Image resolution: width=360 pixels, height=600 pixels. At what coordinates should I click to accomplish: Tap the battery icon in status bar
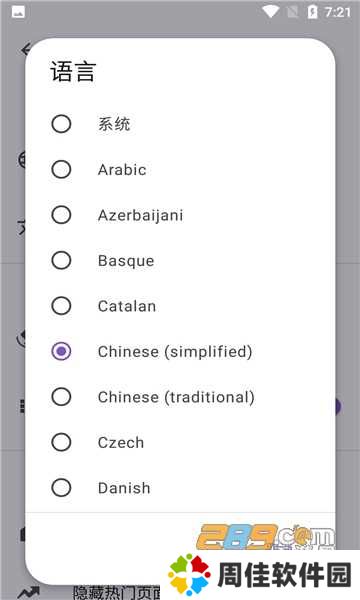click(x=313, y=12)
